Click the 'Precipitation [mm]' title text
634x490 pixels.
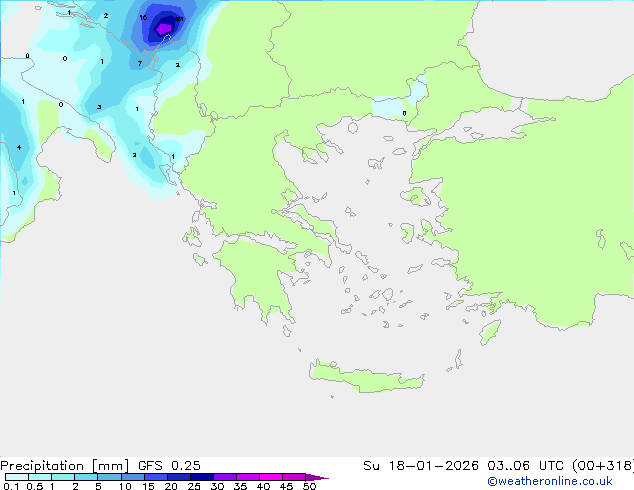[65, 466]
